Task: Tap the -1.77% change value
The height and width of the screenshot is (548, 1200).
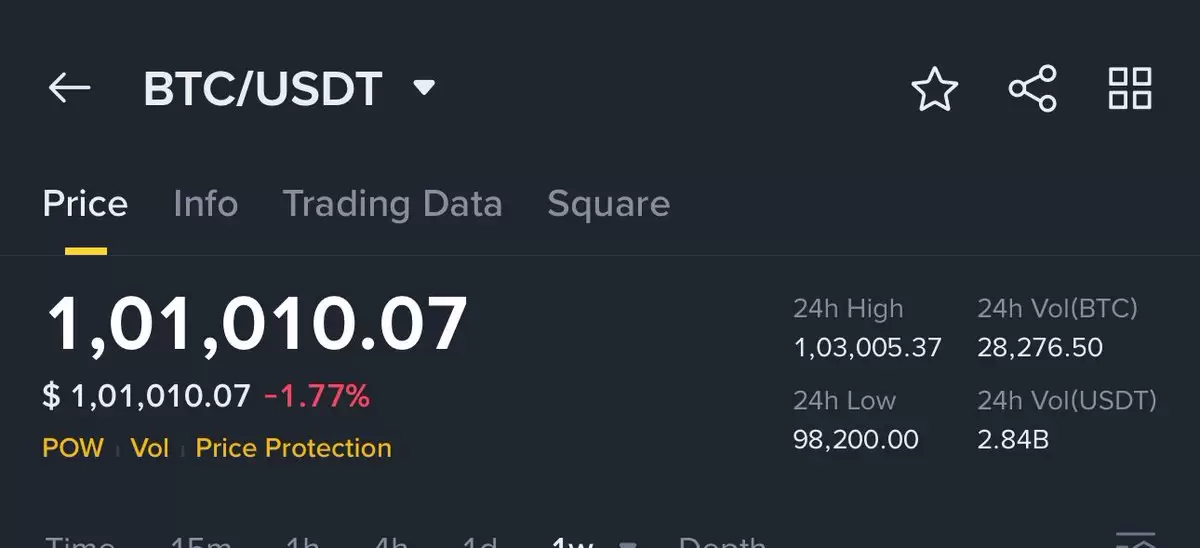Action: pos(317,397)
